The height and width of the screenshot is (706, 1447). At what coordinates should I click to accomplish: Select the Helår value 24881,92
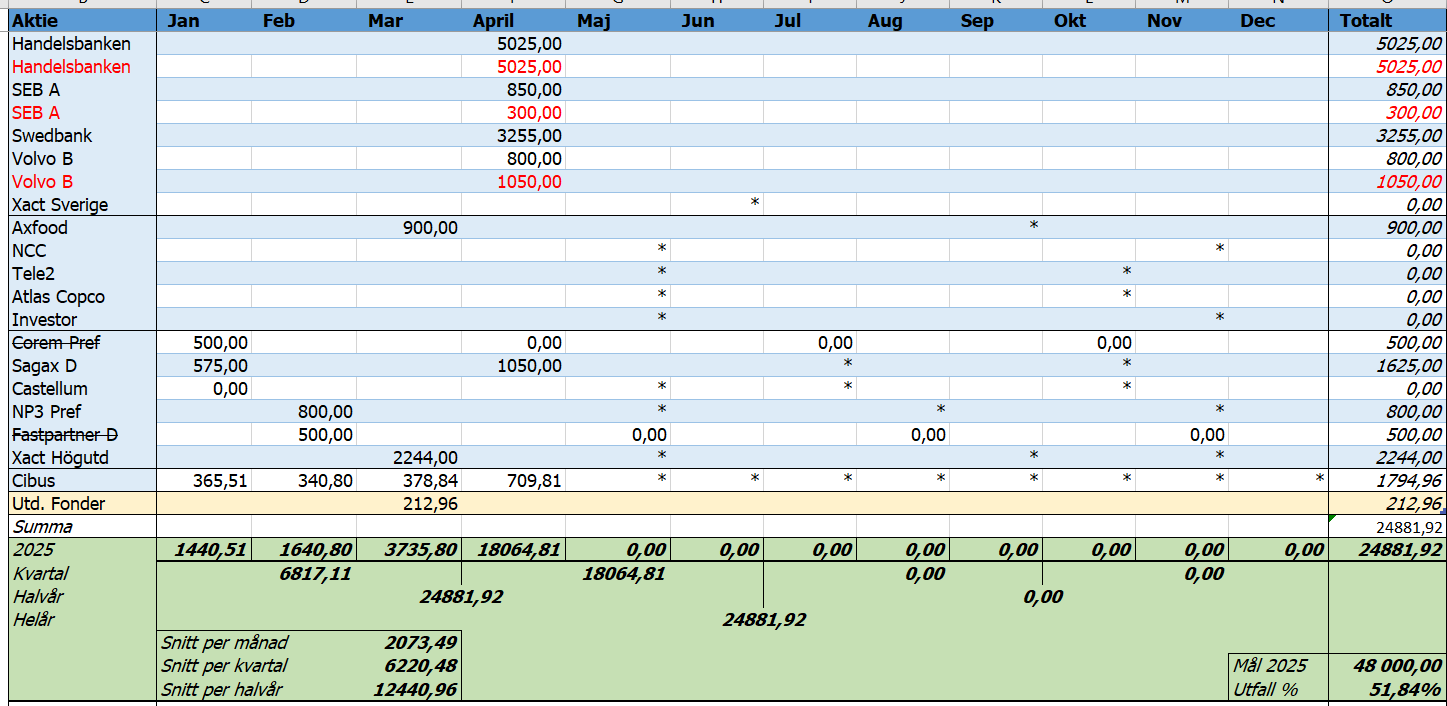764,620
